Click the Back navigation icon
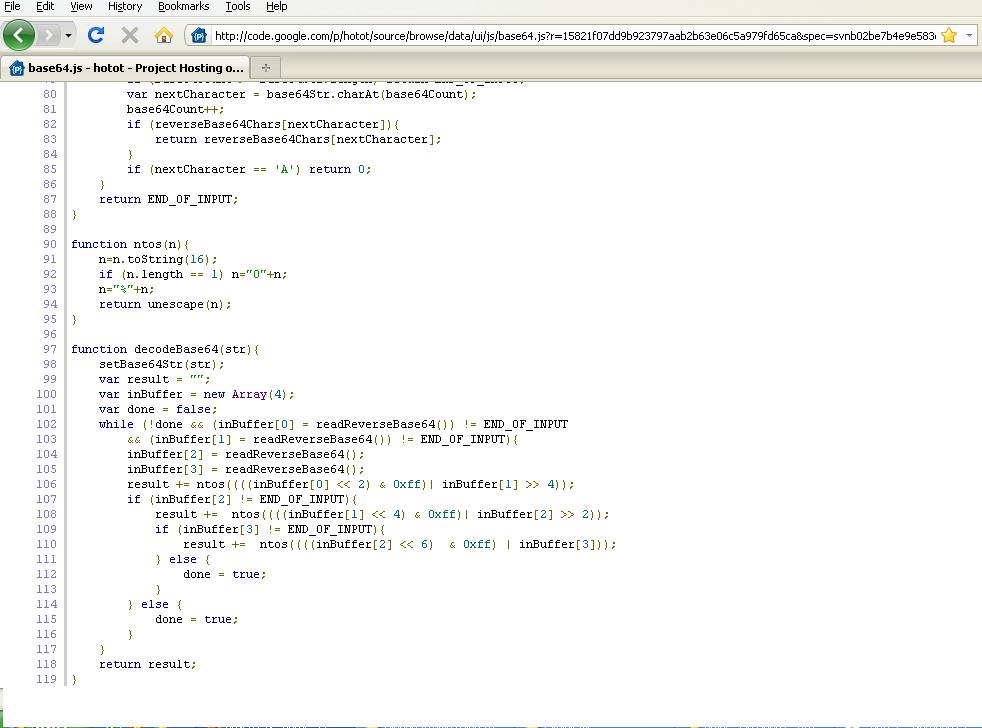982x728 pixels. [x=19, y=35]
